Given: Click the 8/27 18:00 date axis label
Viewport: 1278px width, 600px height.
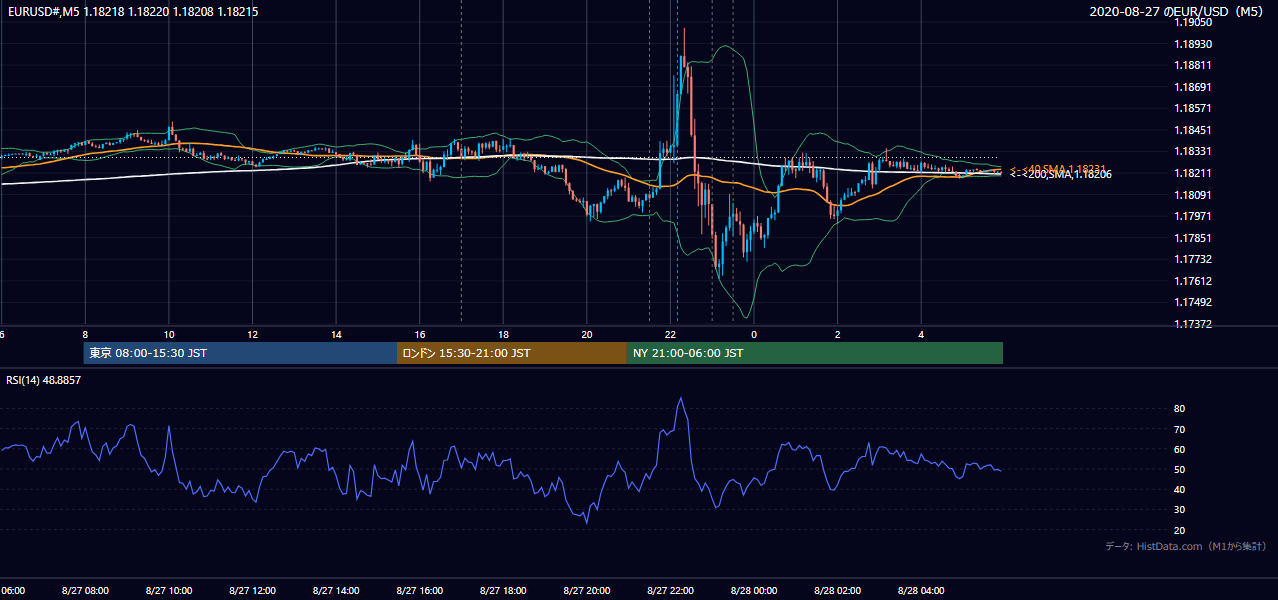Looking at the screenshot, I should point(503,591).
